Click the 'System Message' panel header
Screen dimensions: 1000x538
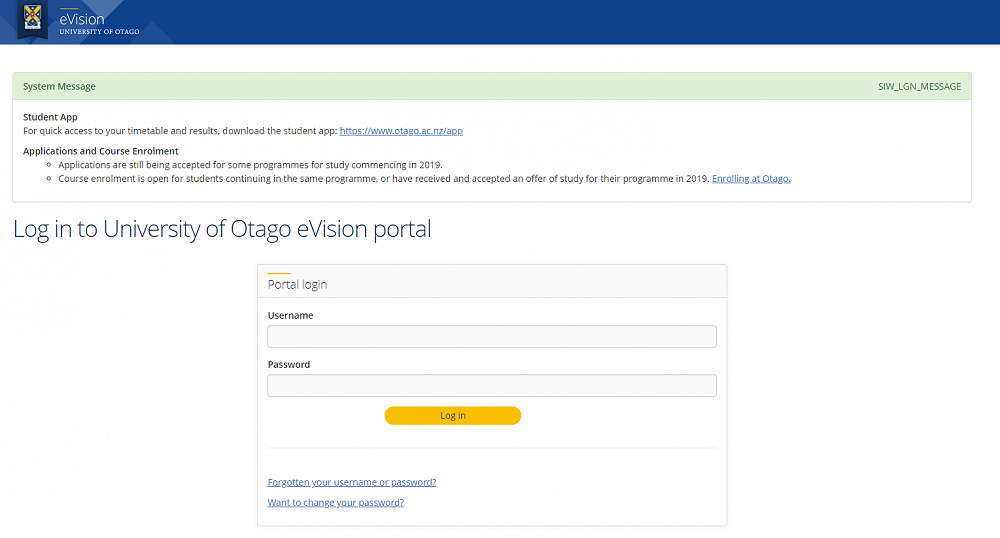coord(60,87)
